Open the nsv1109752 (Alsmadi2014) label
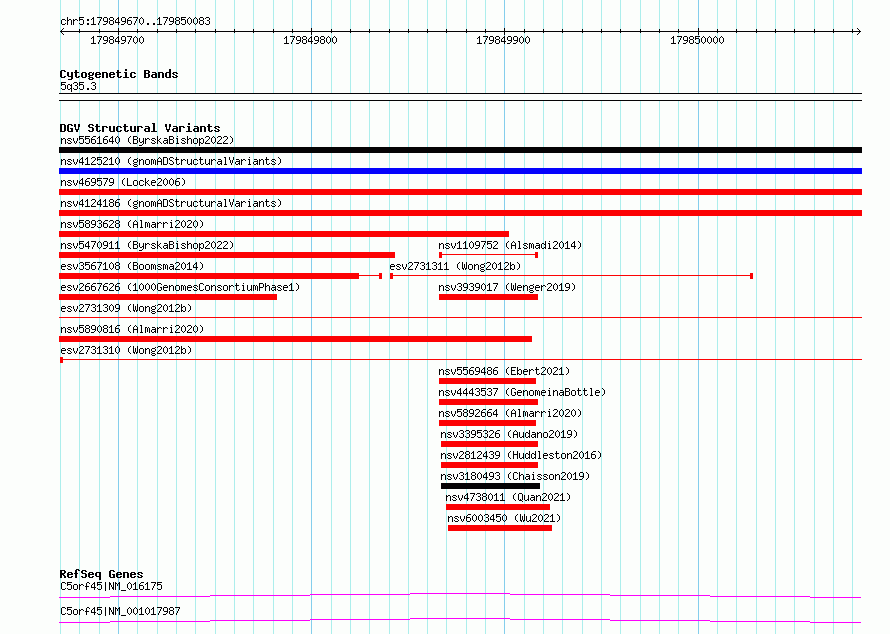 [510, 245]
